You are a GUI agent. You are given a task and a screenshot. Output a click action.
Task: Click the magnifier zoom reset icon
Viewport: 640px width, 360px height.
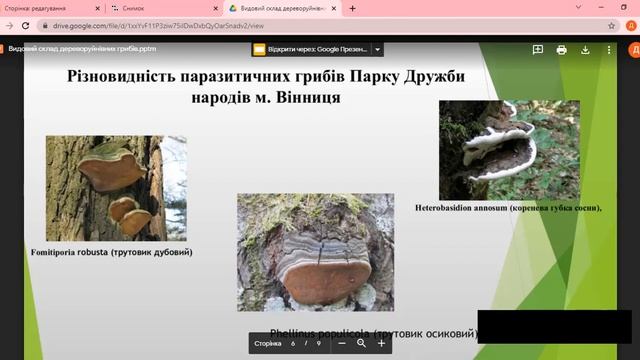coord(361,344)
